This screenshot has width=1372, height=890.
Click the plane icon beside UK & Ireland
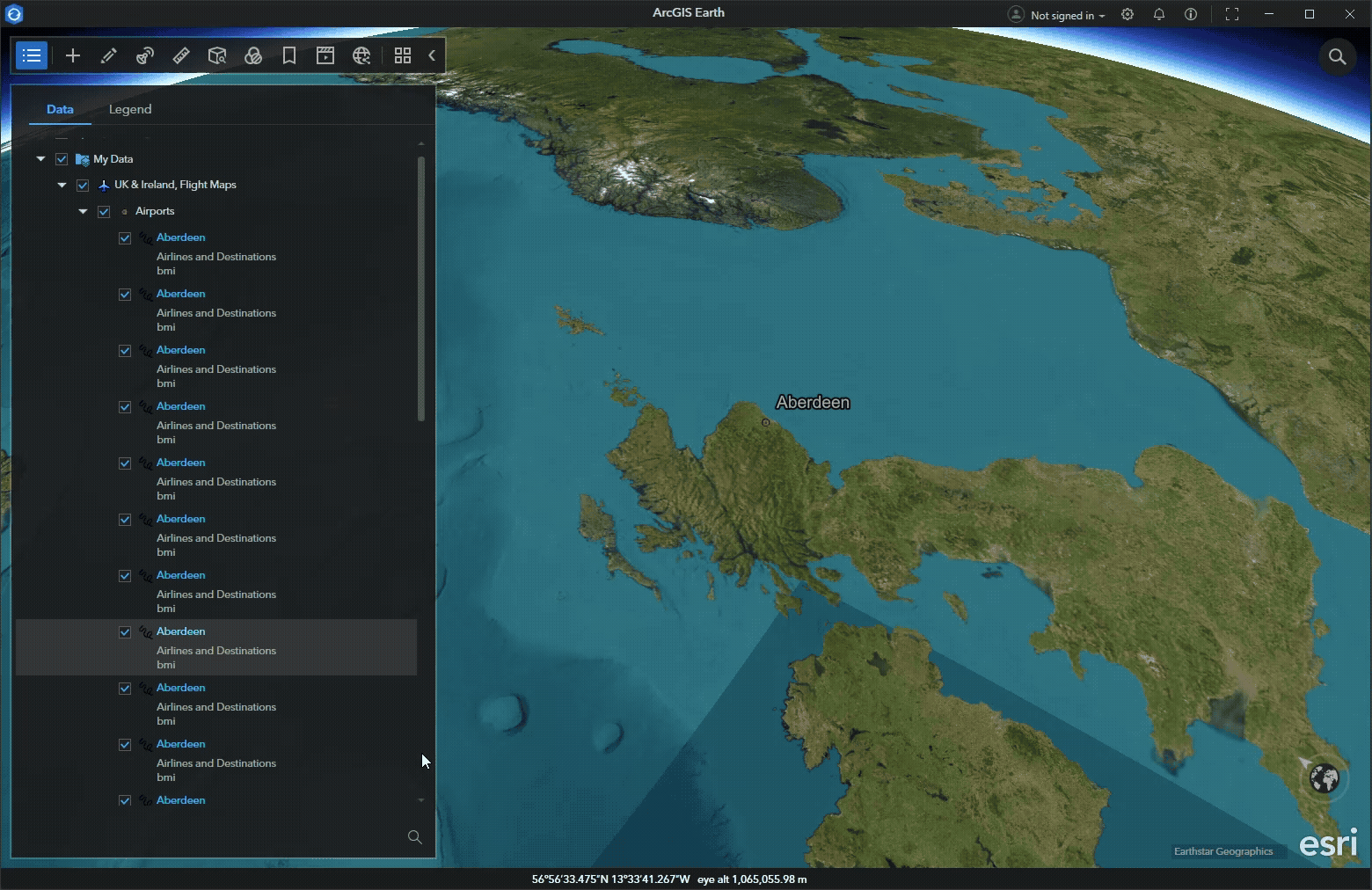[104, 185]
